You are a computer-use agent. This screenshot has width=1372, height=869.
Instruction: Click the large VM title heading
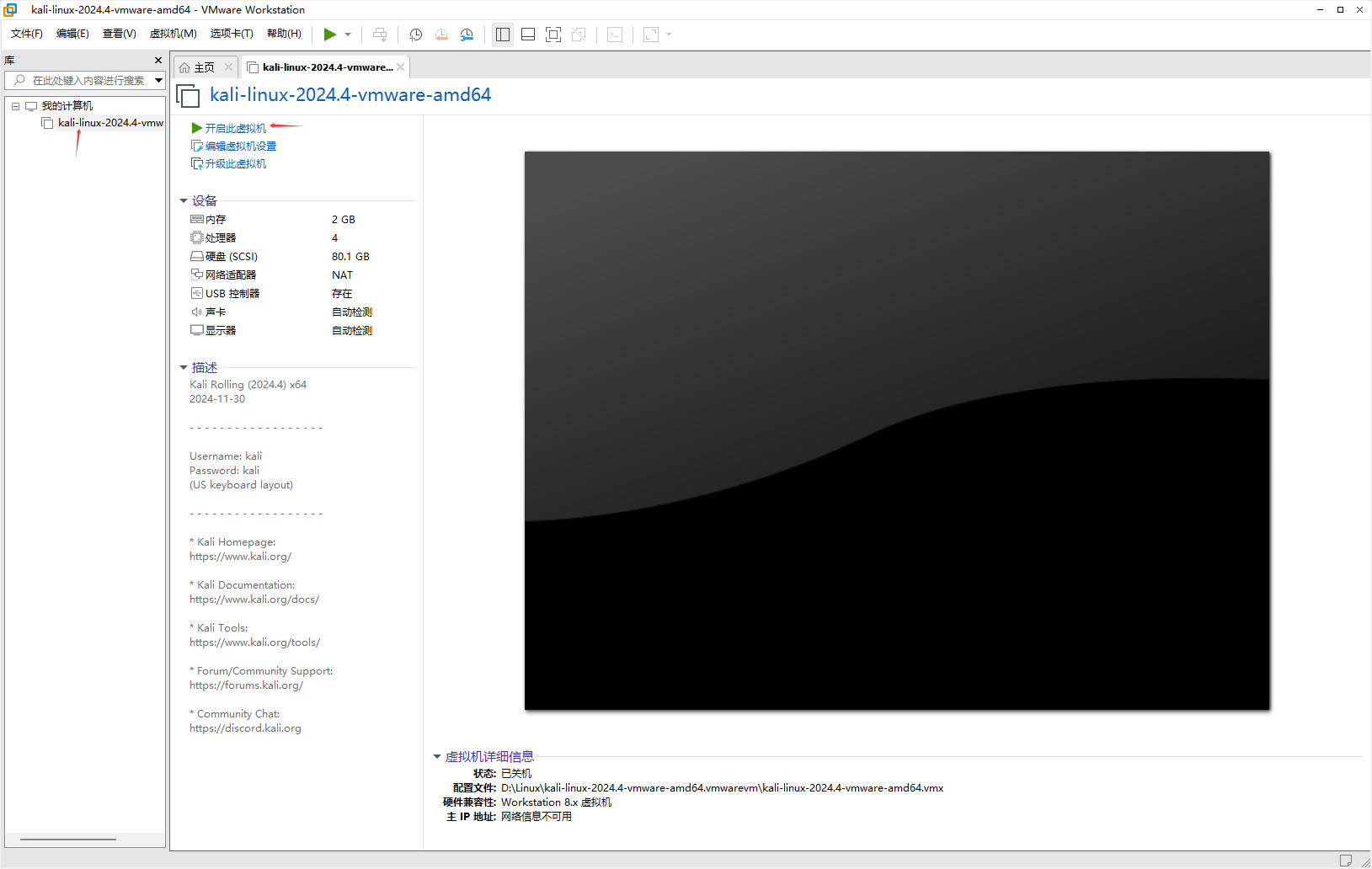[350, 95]
